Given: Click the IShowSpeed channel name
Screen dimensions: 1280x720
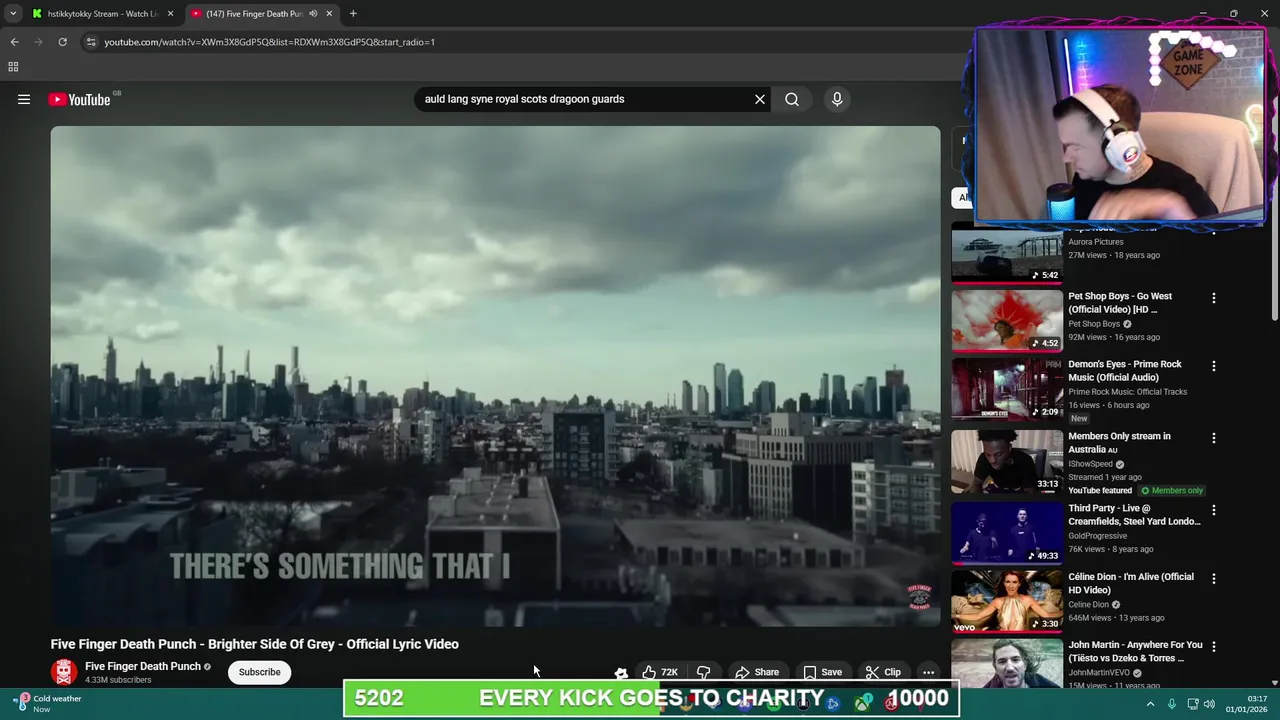Looking at the screenshot, I should coord(1090,464).
